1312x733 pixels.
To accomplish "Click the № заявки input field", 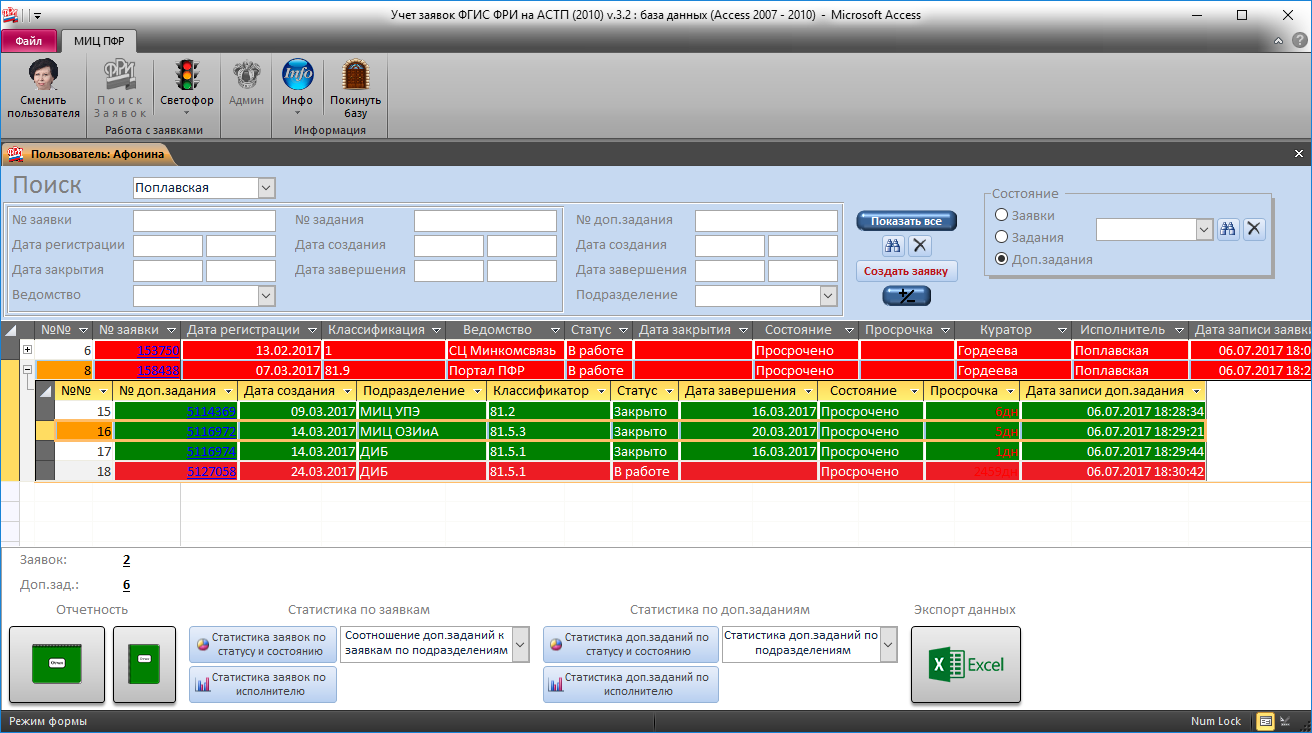I will [204, 220].
